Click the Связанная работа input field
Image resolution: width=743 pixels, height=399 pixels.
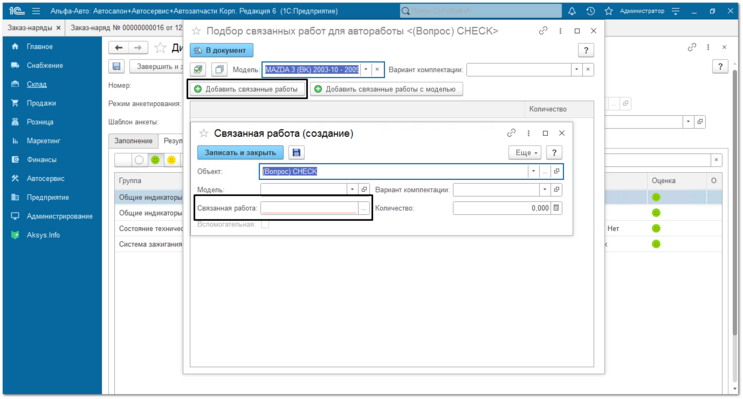pyautogui.click(x=309, y=208)
